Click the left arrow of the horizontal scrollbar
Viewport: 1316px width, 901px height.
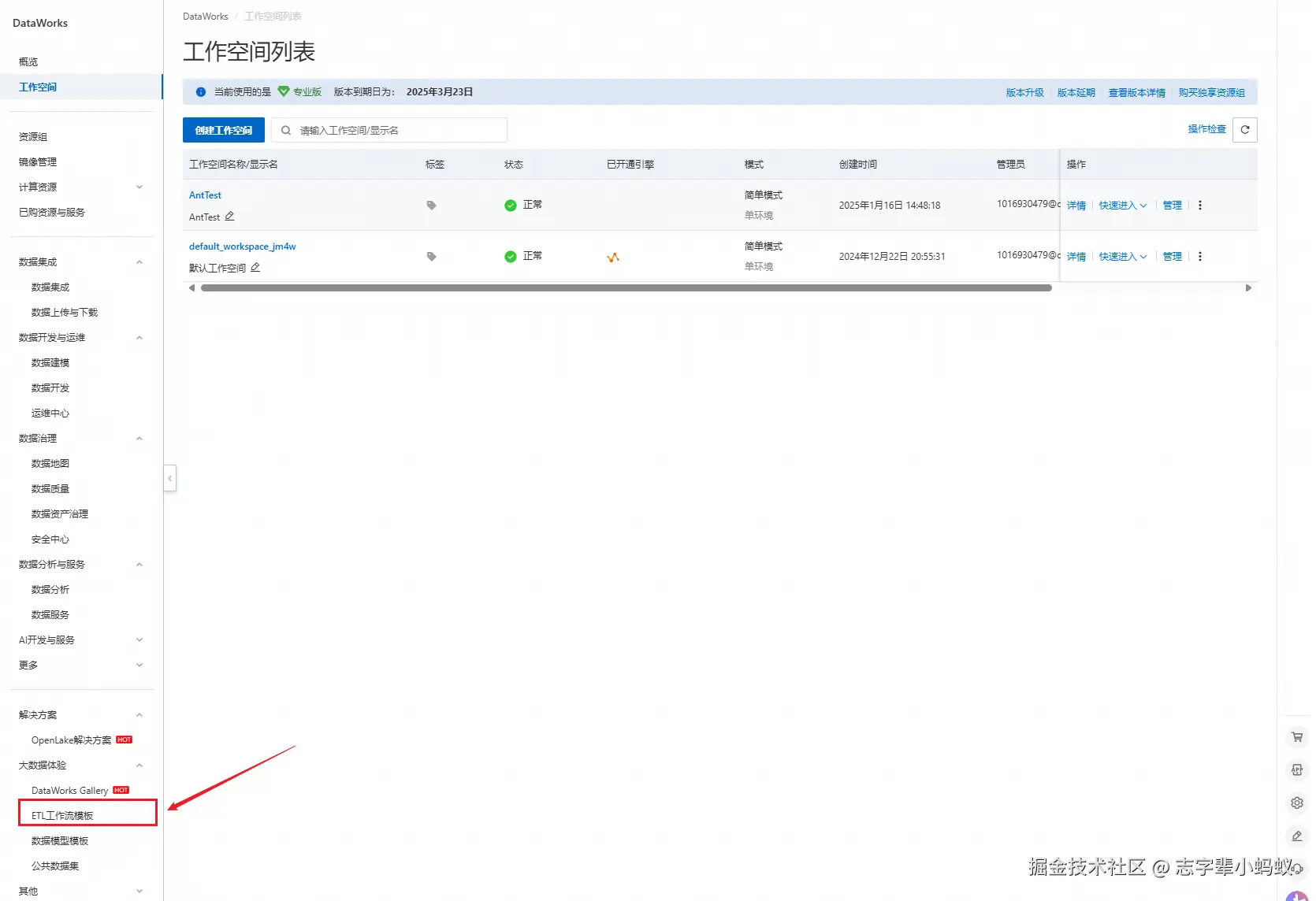point(191,287)
